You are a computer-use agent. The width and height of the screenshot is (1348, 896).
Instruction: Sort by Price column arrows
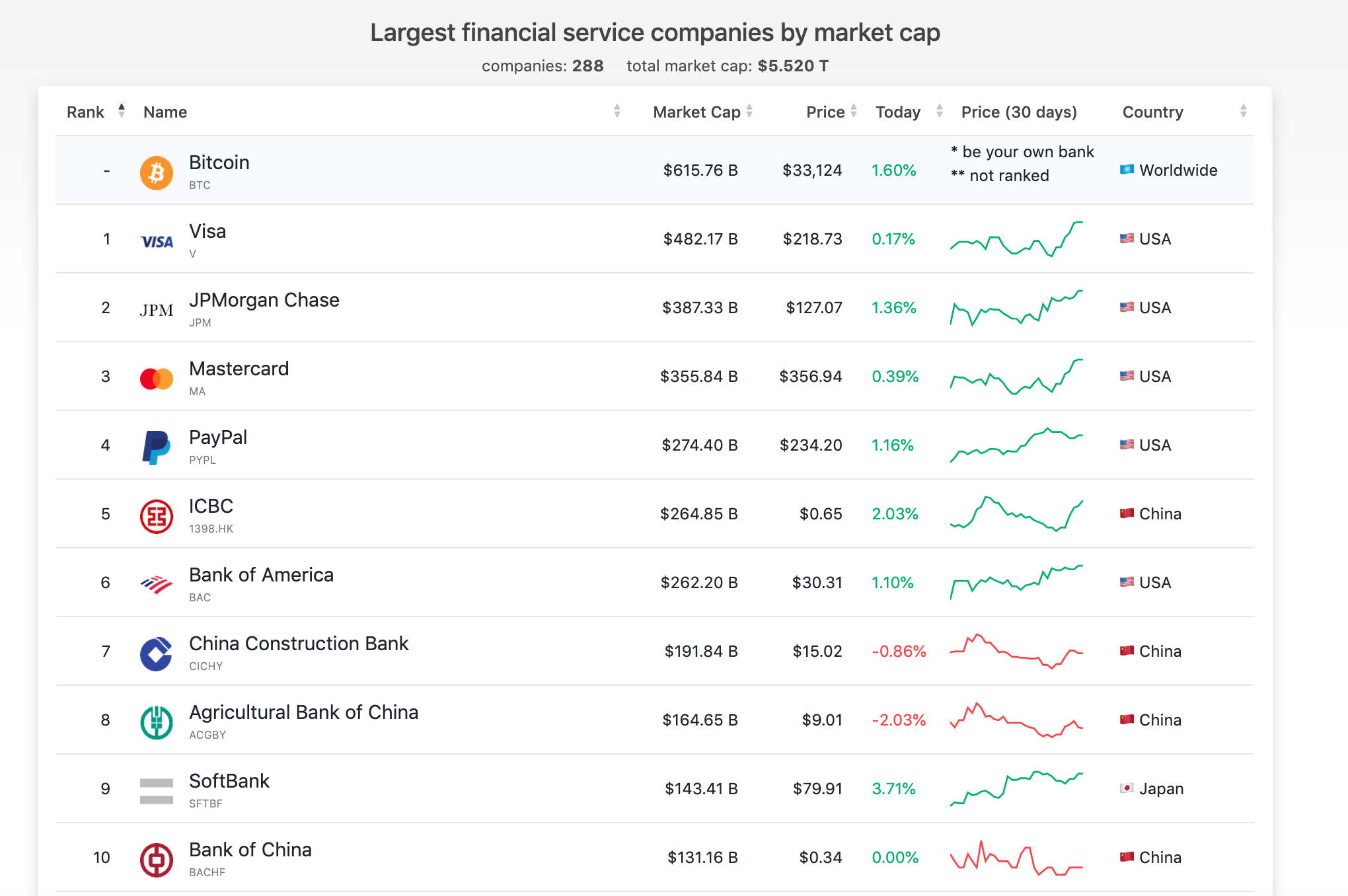854,111
